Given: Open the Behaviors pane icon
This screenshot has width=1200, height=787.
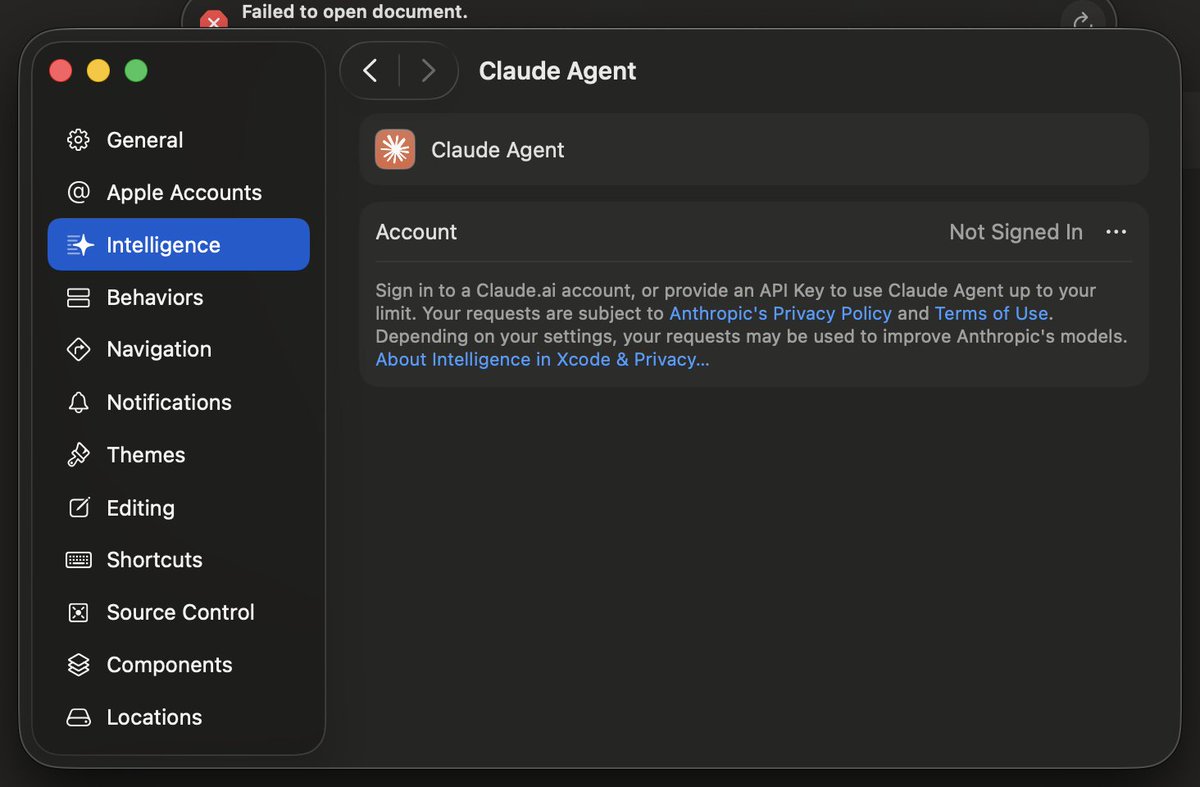Looking at the screenshot, I should 78,297.
